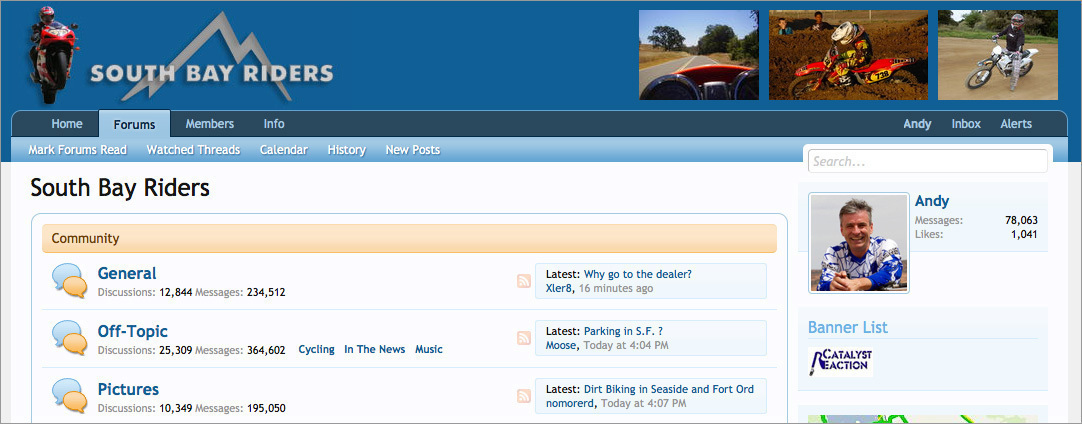Image resolution: width=1082 pixels, height=424 pixels.
Task: Click the South Bay Riders mountain logo
Action: pos(212,58)
